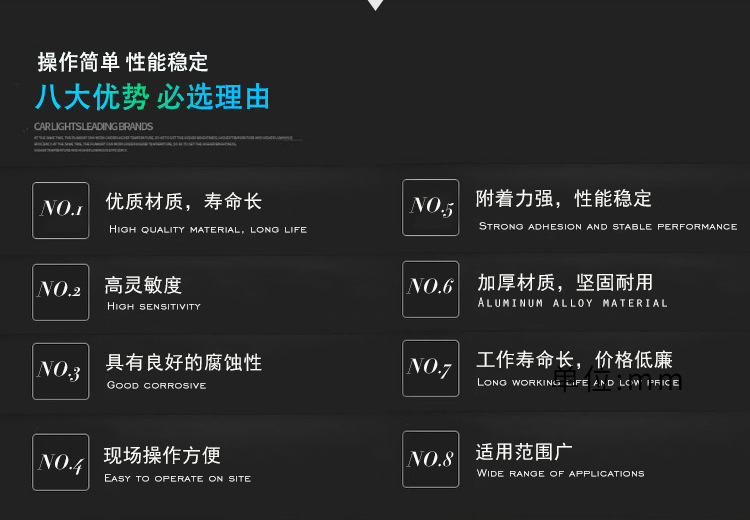
Task: Click the NO.6 badge icon
Action: click(430, 289)
